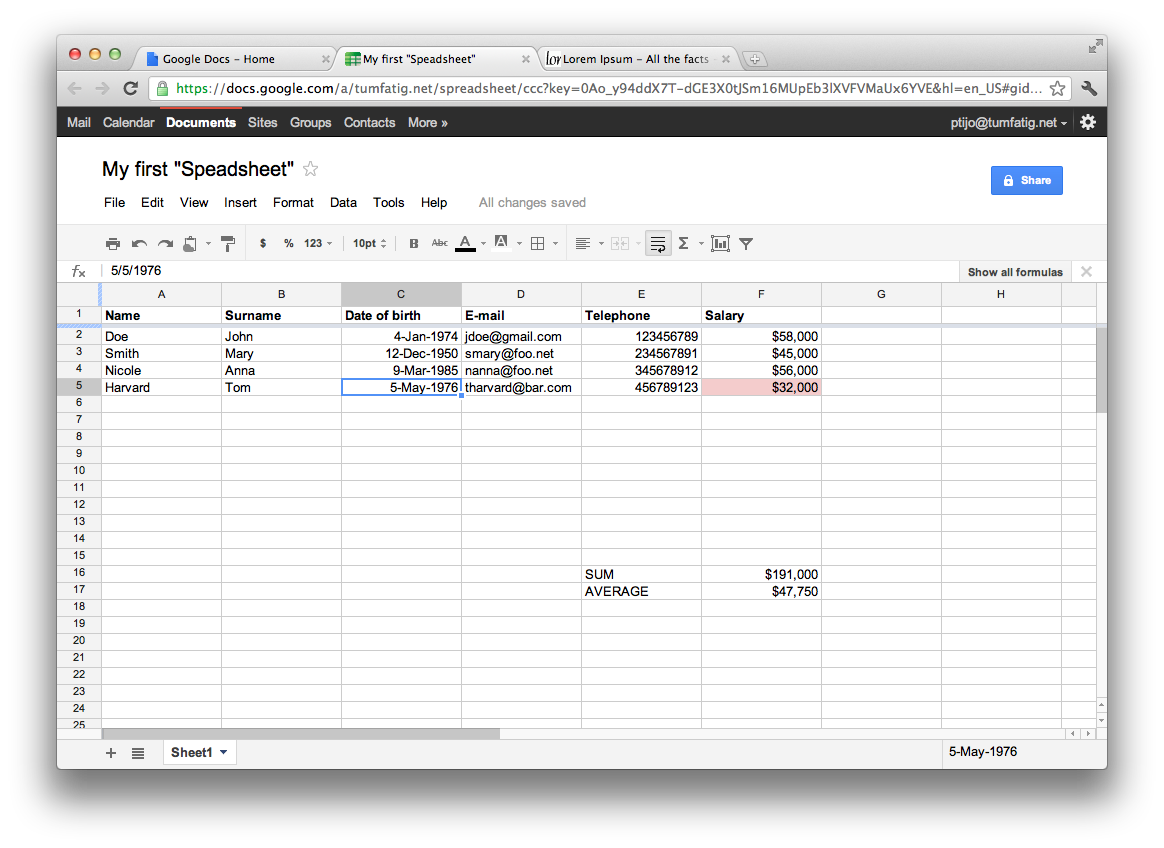This screenshot has height=848, width=1164.
Task: Expand the functions dropdown arrow
Action: click(701, 244)
